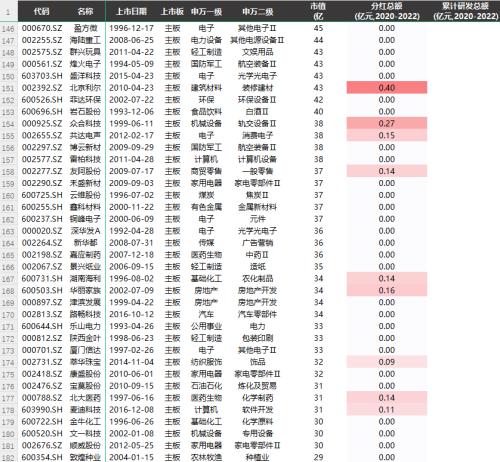Image resolution: width=500 pixels, height=462 pixels.
Task: Select row header 167
Action: [8, 279]
